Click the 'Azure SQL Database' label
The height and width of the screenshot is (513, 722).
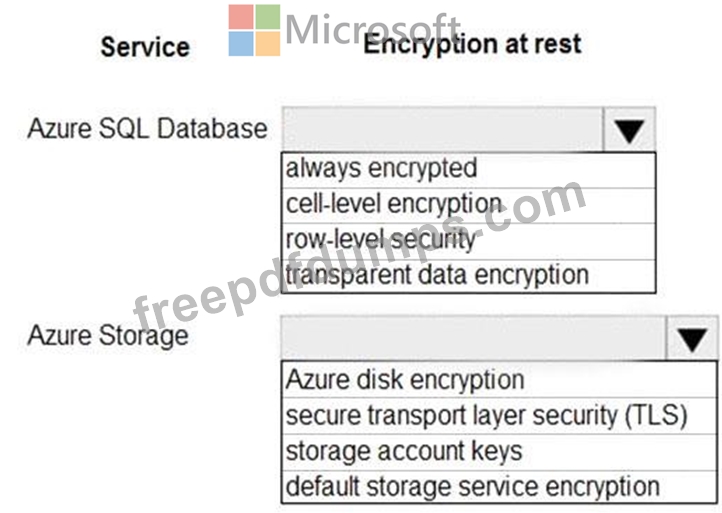click(x=147, y=128)
